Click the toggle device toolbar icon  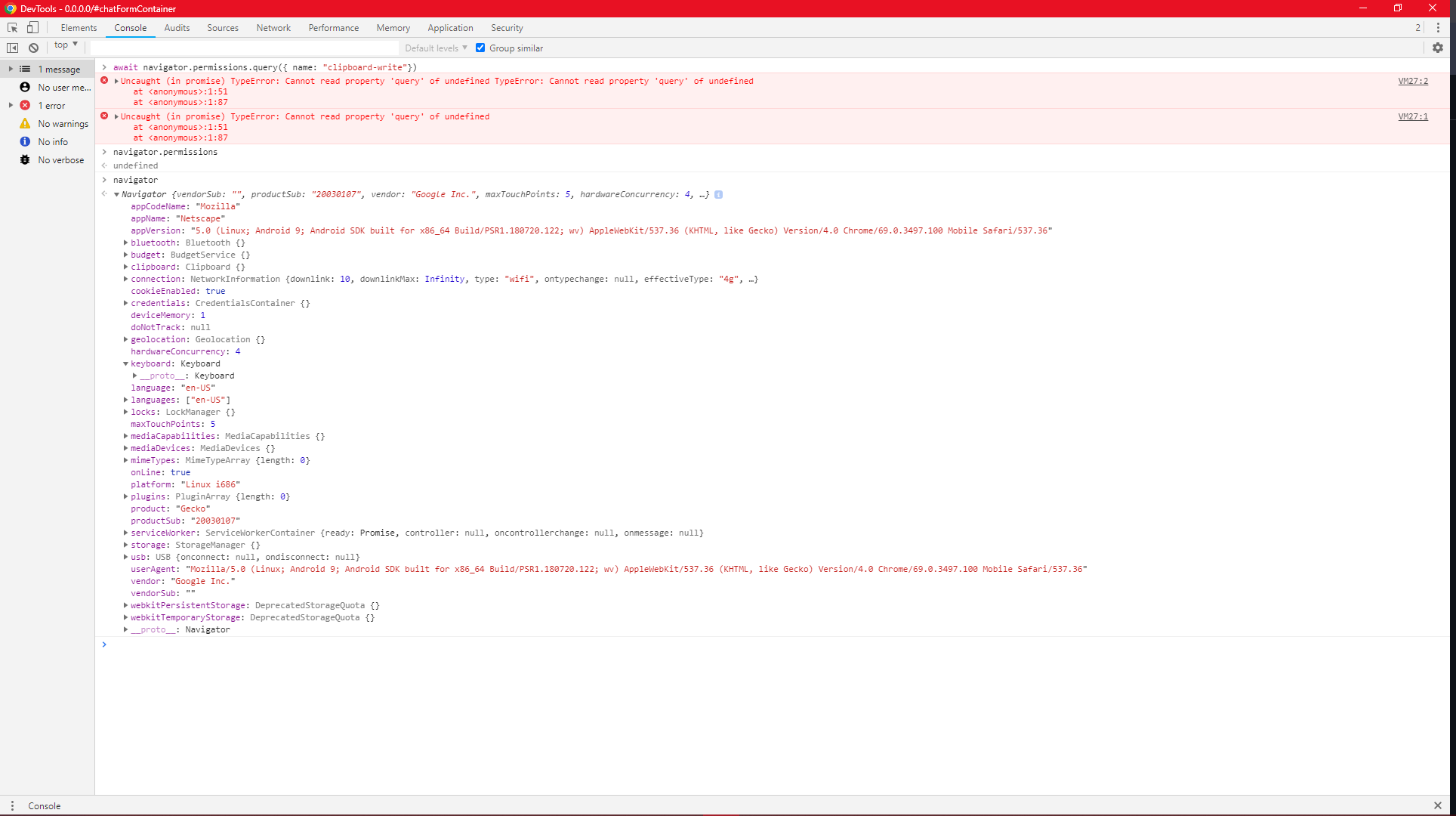coord(32,27)
